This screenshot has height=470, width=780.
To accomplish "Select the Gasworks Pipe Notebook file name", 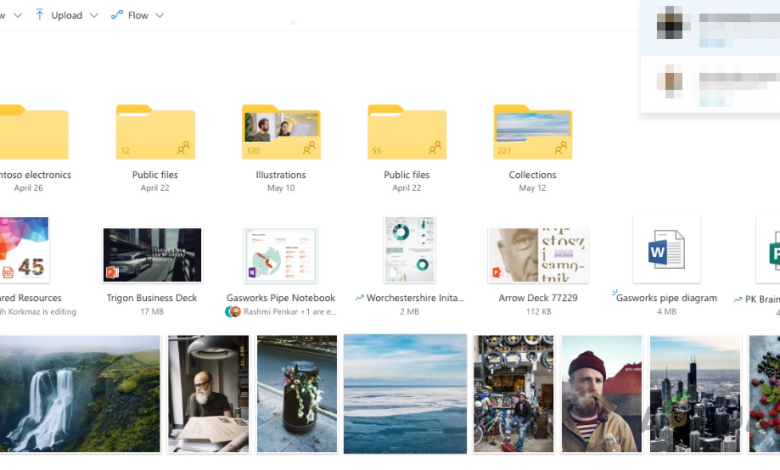I will tap(281, 298).
